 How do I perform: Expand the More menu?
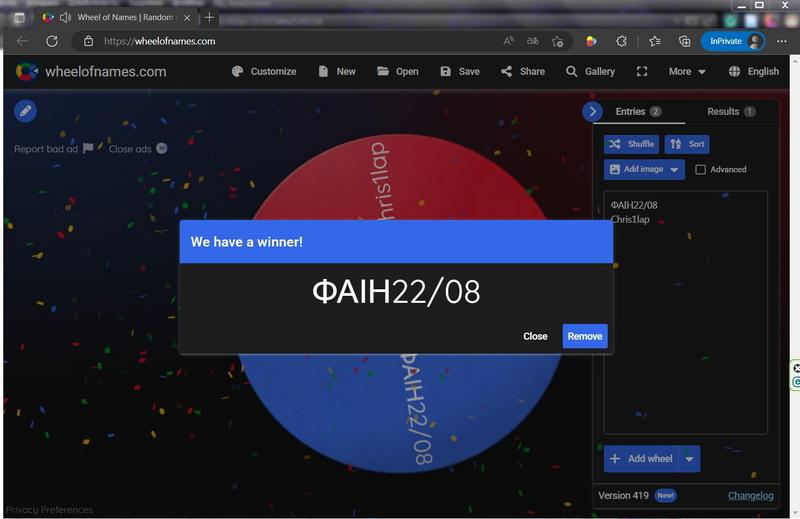pyautogui.click(x=687, y=71)
